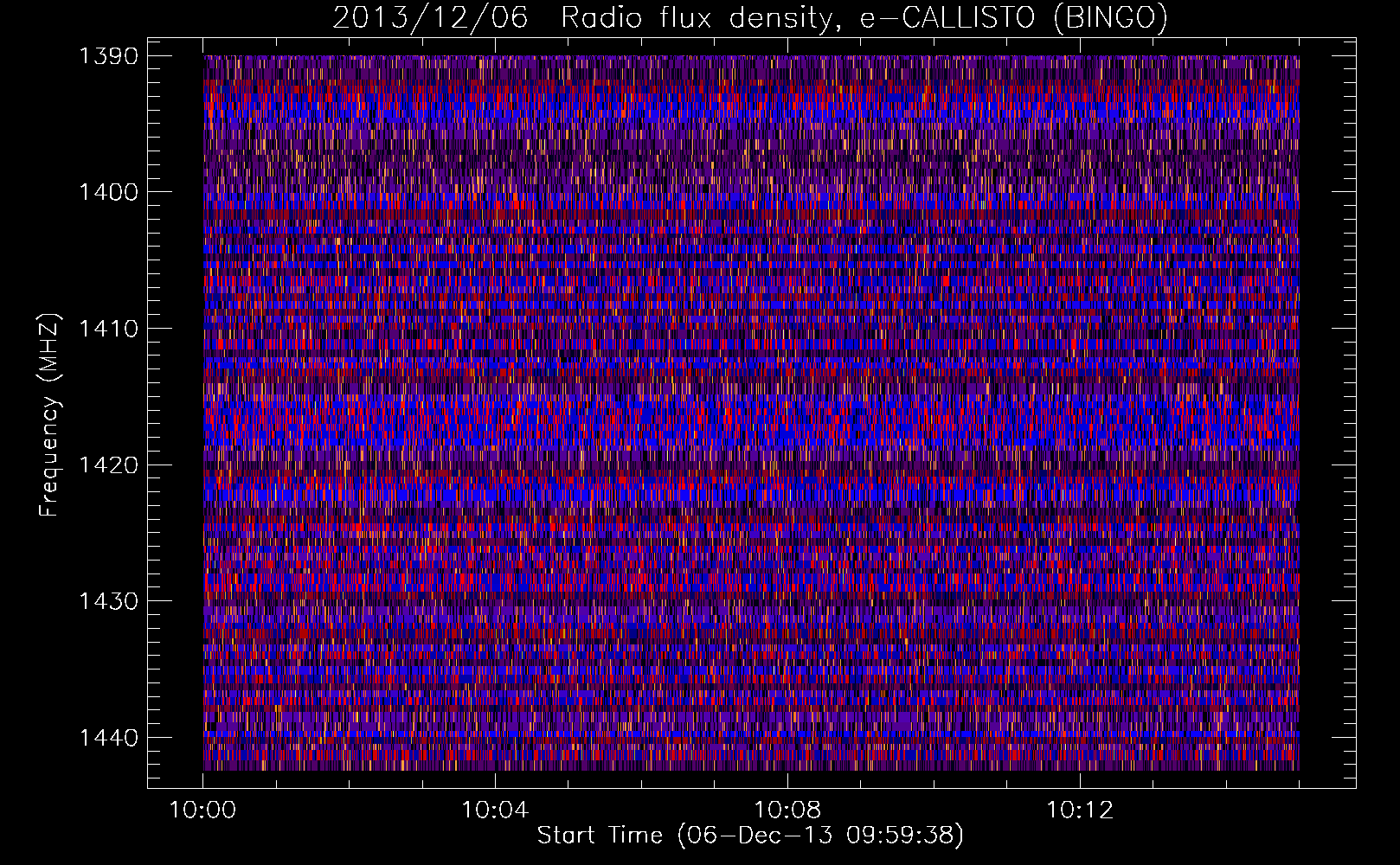Select the 1430 frequency tick label

tap(109, 601)
